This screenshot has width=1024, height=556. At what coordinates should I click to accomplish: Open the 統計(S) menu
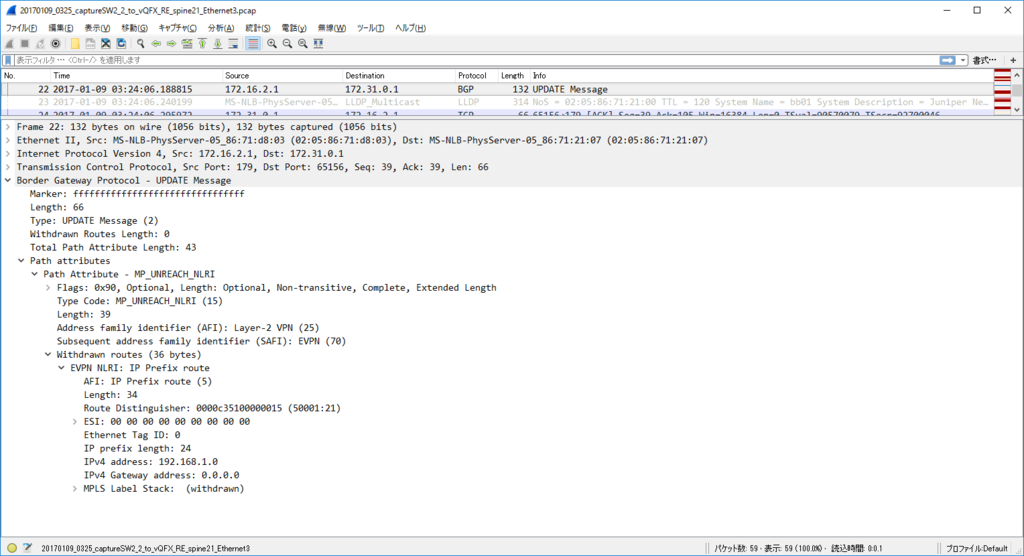(x=257, y=28)
